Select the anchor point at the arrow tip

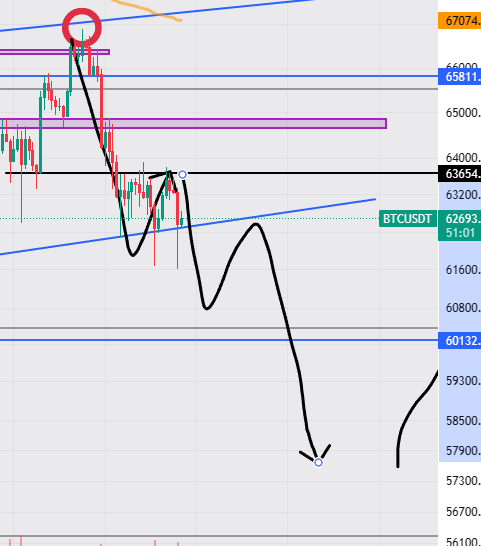pos(318,462)
